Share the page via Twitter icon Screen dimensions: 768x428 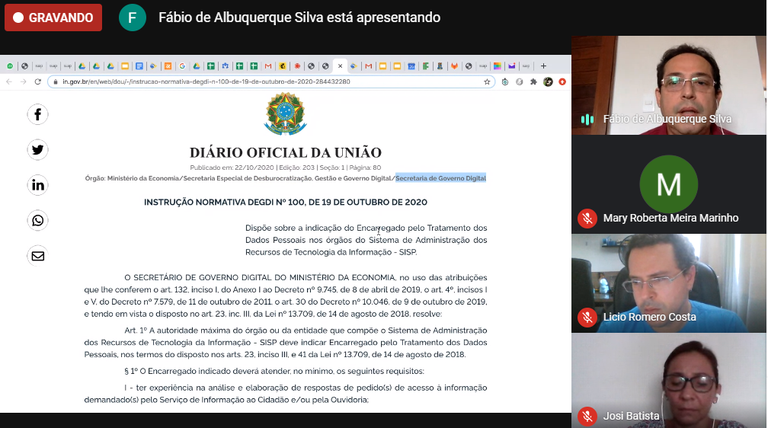click(x=38, y=150)
